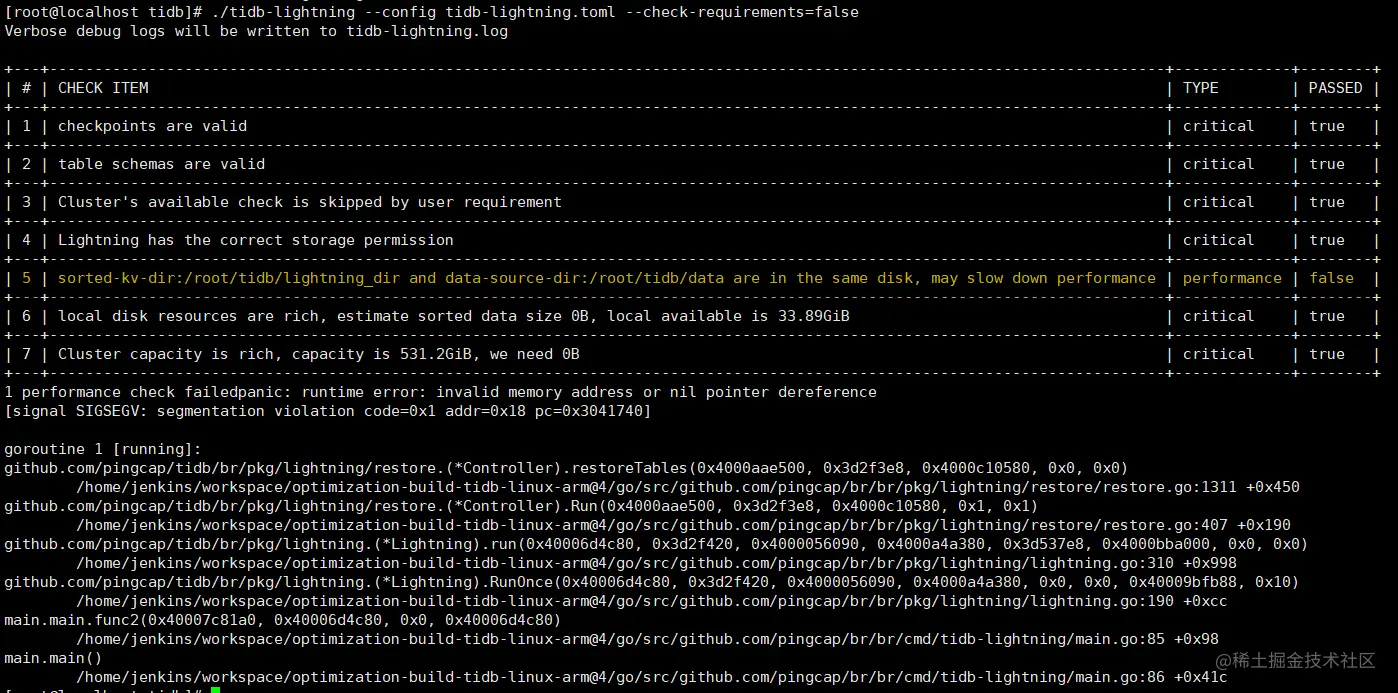Click the main.main.func2 stack frame line
The height and width of the screenshot is (693, 1398).
pyautogui.click(x=282, y=620)
